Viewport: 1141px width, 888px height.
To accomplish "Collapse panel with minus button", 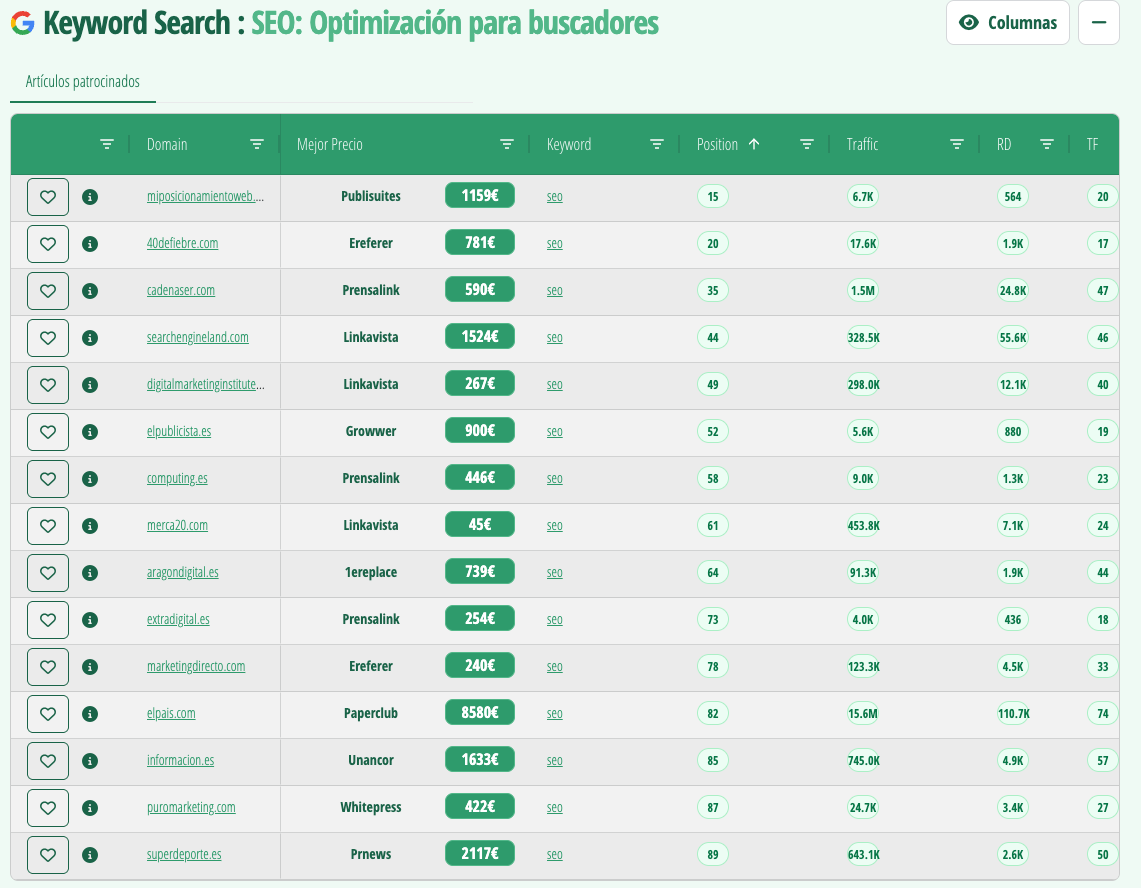I will pyautogui.click(x=1099, y=23).
